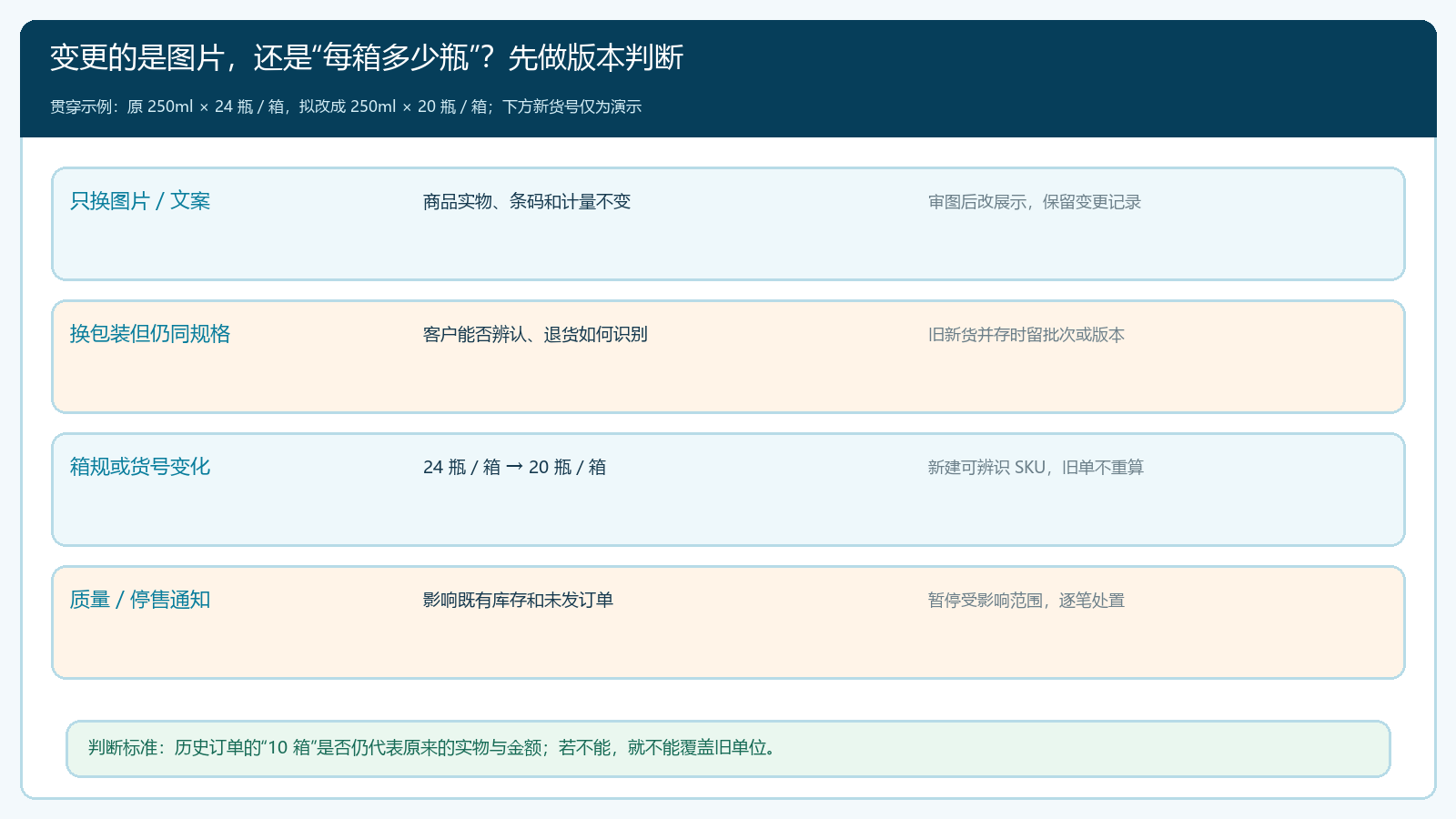
Task: Click the 箱规或货号变化 heading
Action: tap(140, 467)
